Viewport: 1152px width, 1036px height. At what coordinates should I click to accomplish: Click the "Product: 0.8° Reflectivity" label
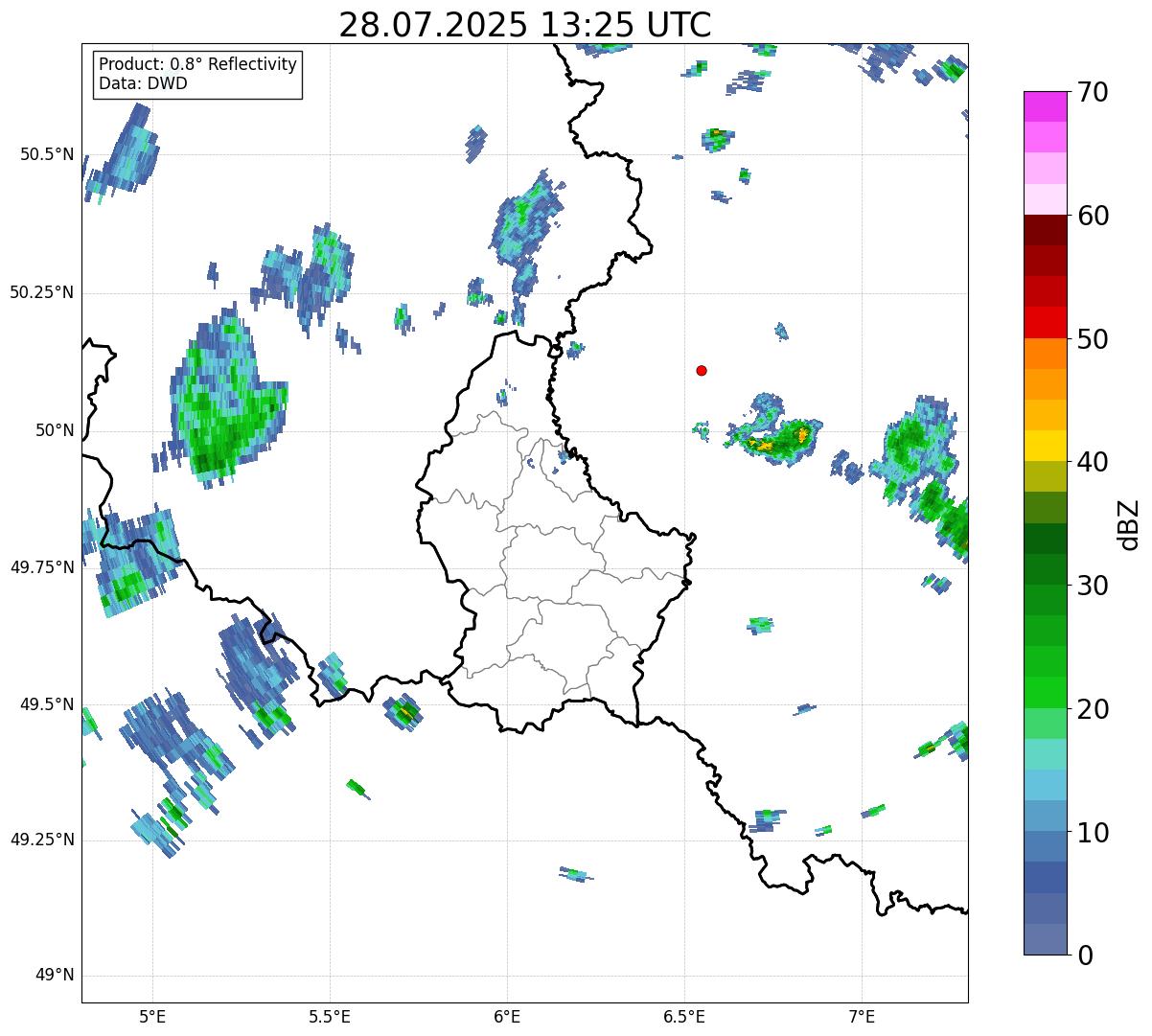[x=198, y=64]
